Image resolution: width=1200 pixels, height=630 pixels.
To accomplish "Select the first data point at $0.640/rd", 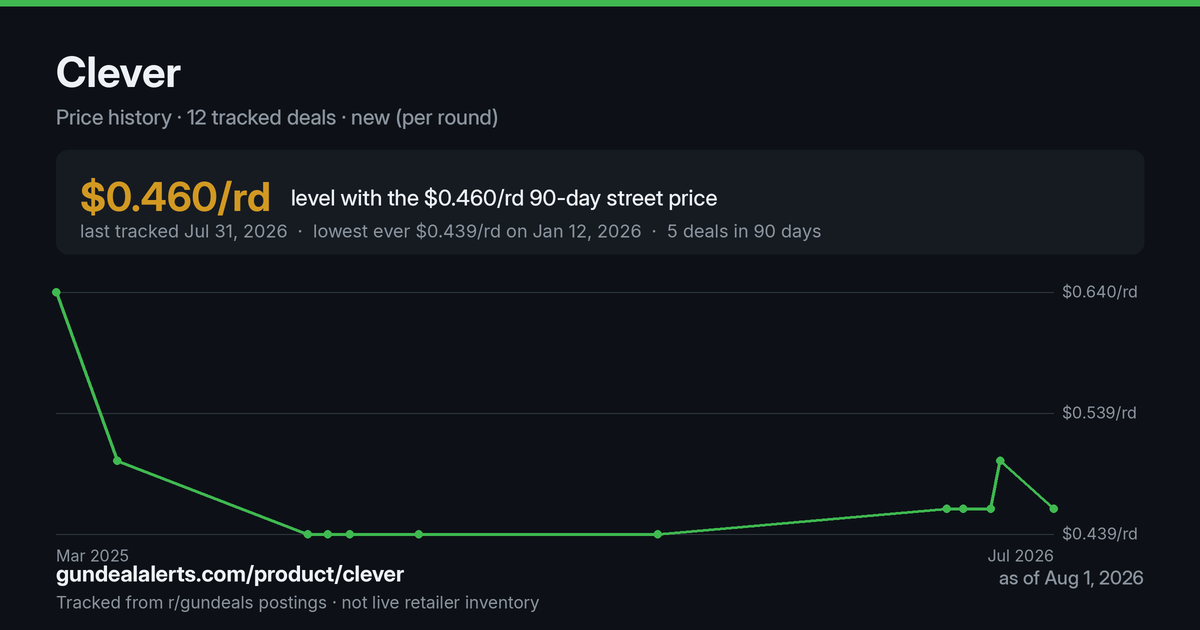I will 57,292.
